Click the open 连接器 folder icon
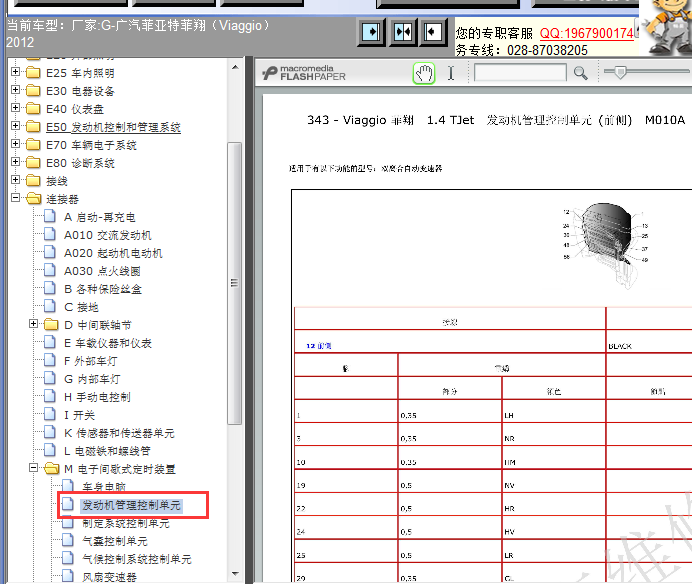This screenshot has width=692, height=584. point(33,199)
